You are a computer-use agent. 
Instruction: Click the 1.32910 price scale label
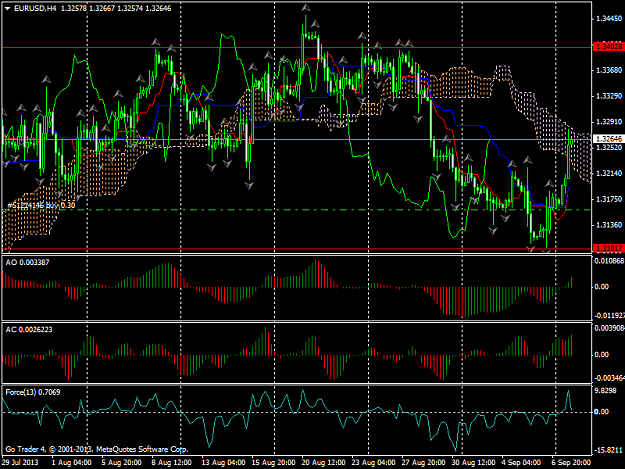pyautogui.click(x=609, y=122)
